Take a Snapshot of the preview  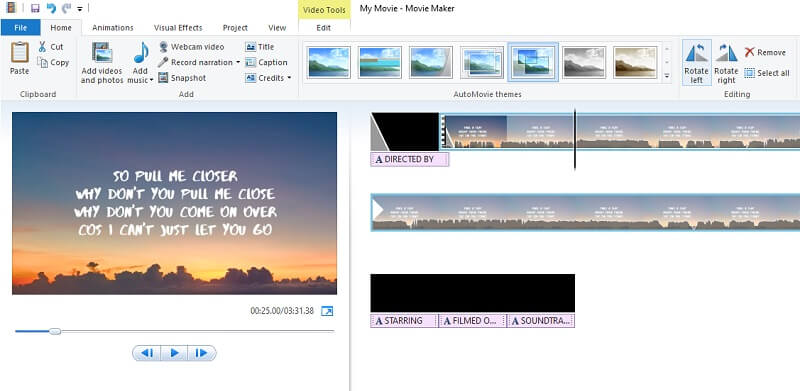tap(182, 78)
